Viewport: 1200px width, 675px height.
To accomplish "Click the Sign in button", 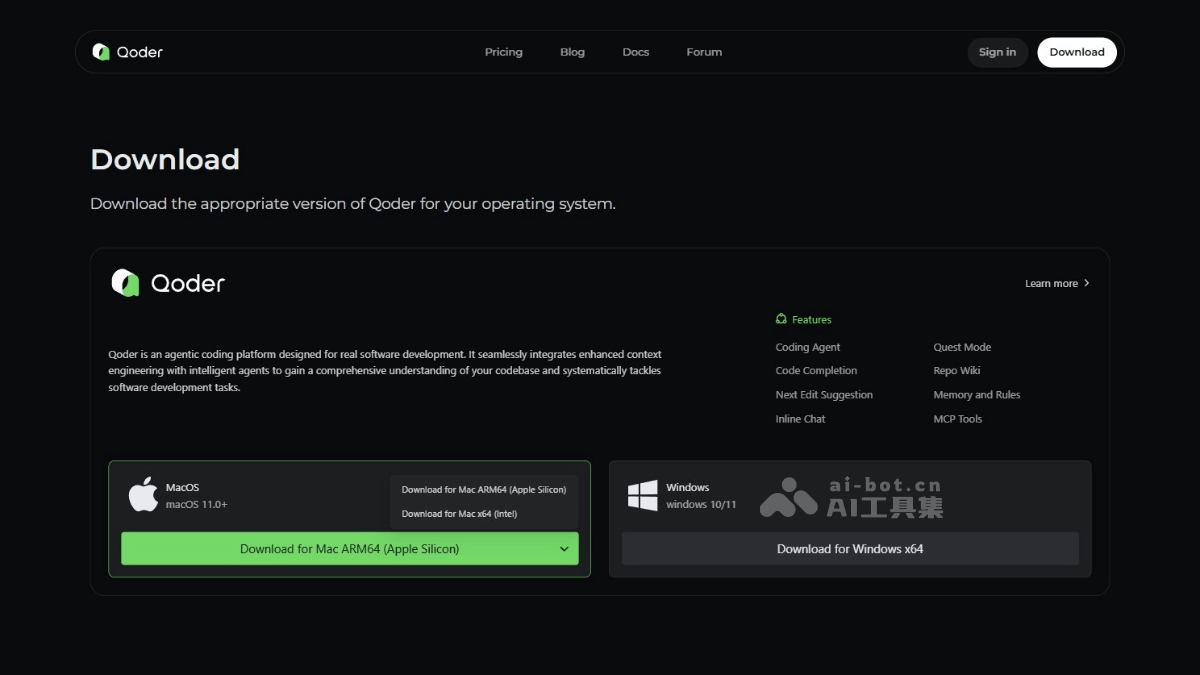I will pos(997,52).
